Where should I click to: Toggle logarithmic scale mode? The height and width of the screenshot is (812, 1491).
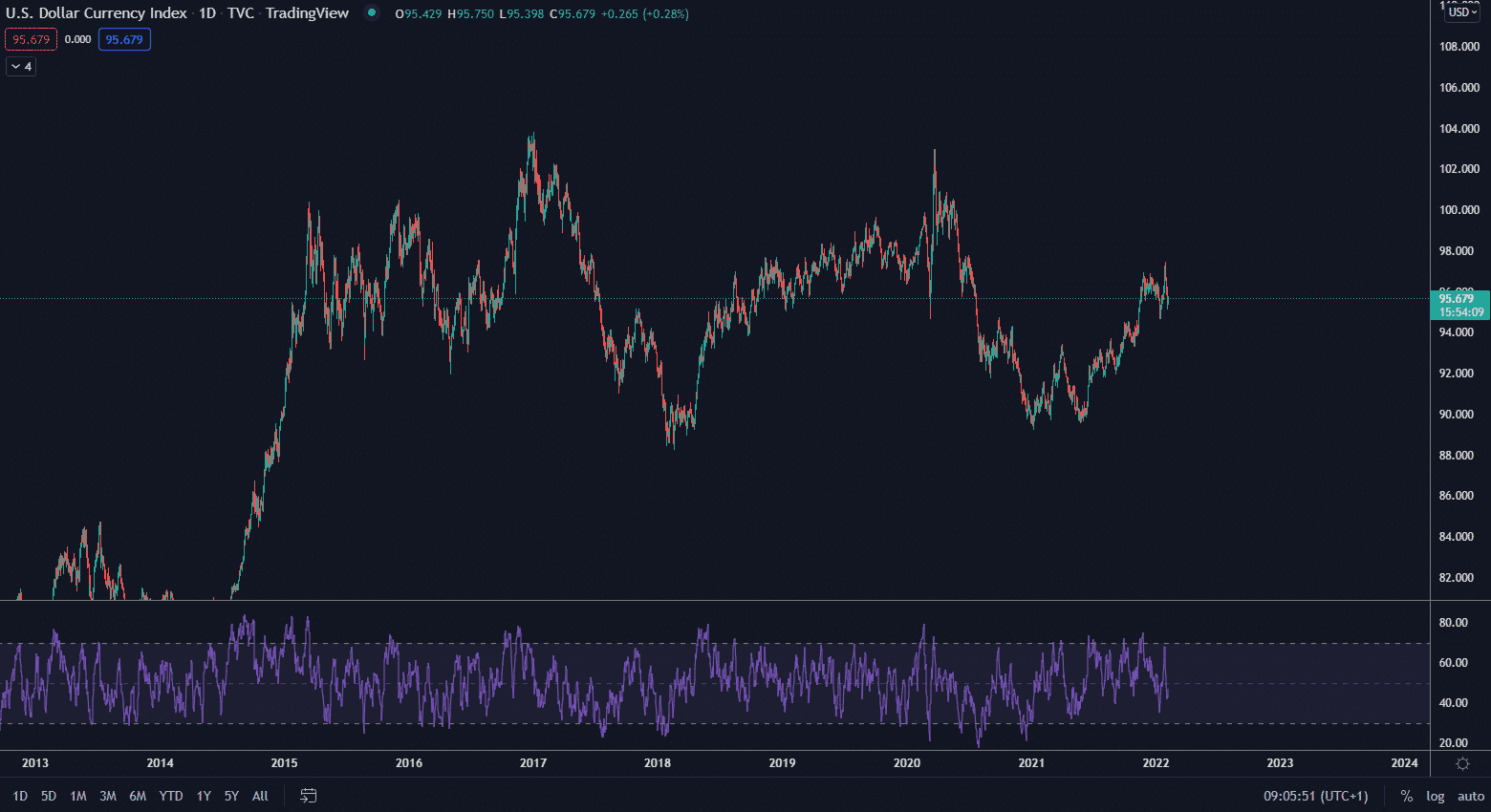(x=1435, y=796)
